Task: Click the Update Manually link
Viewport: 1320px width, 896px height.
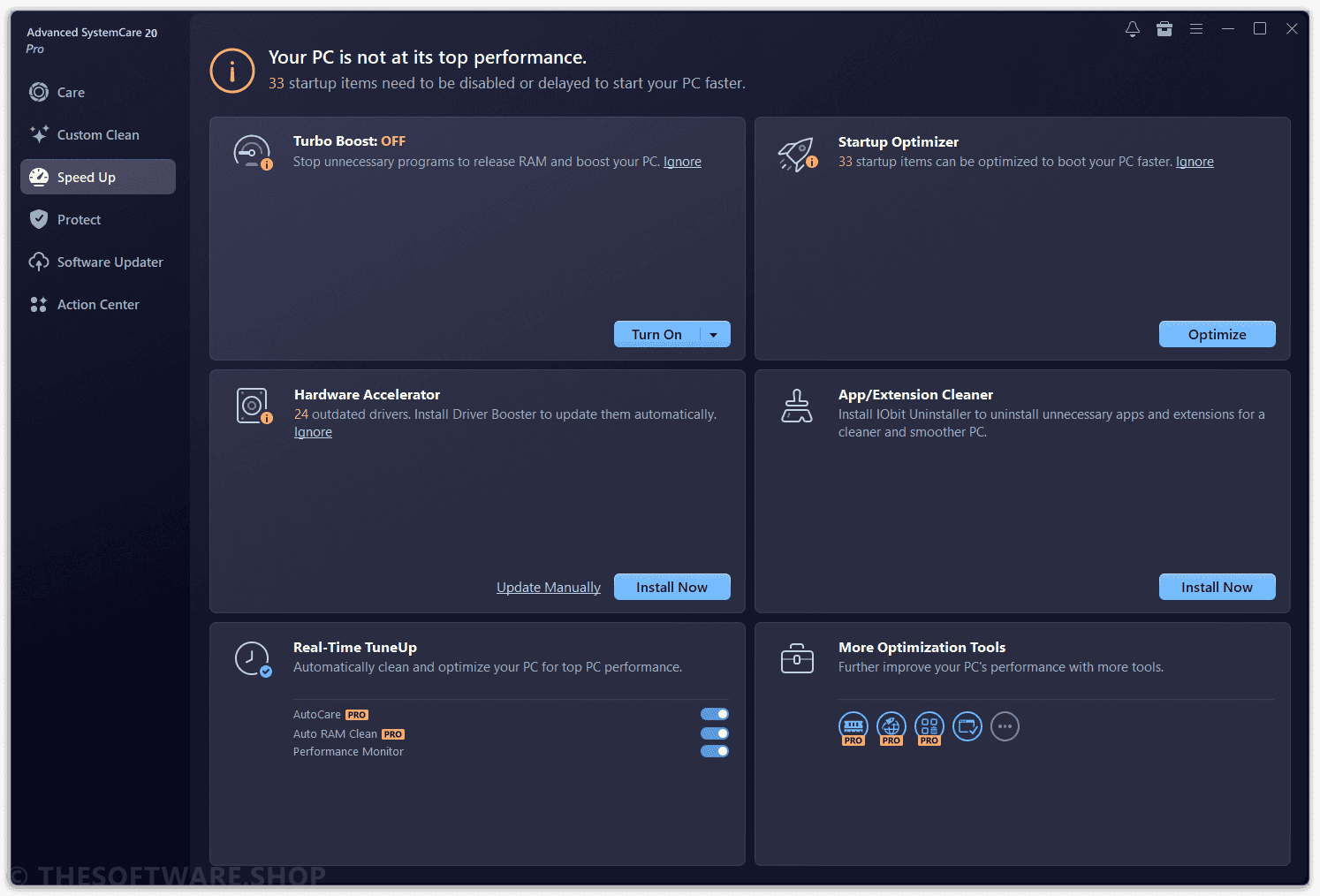Action: click(548, 588)
